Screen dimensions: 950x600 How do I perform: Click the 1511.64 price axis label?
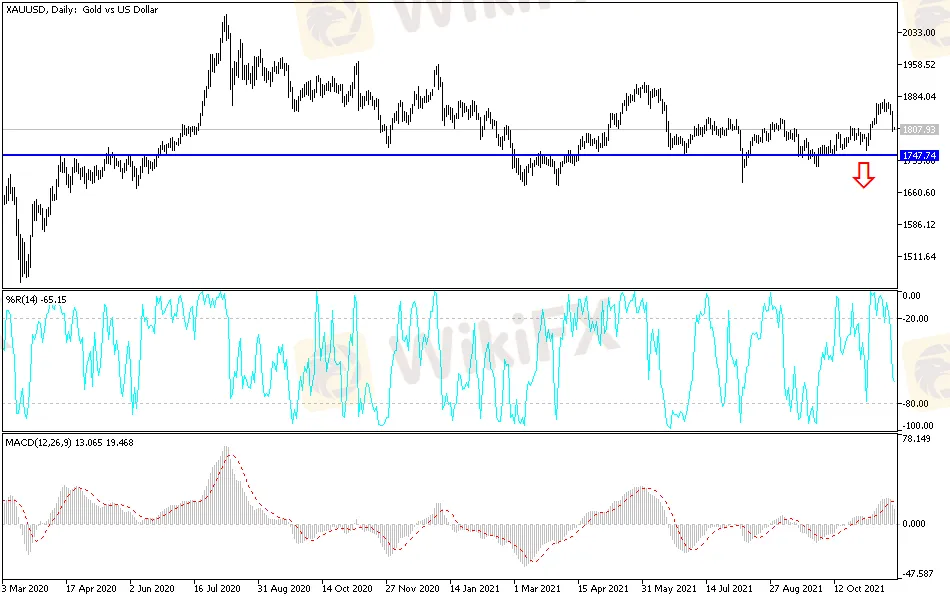tap(918, 257)
